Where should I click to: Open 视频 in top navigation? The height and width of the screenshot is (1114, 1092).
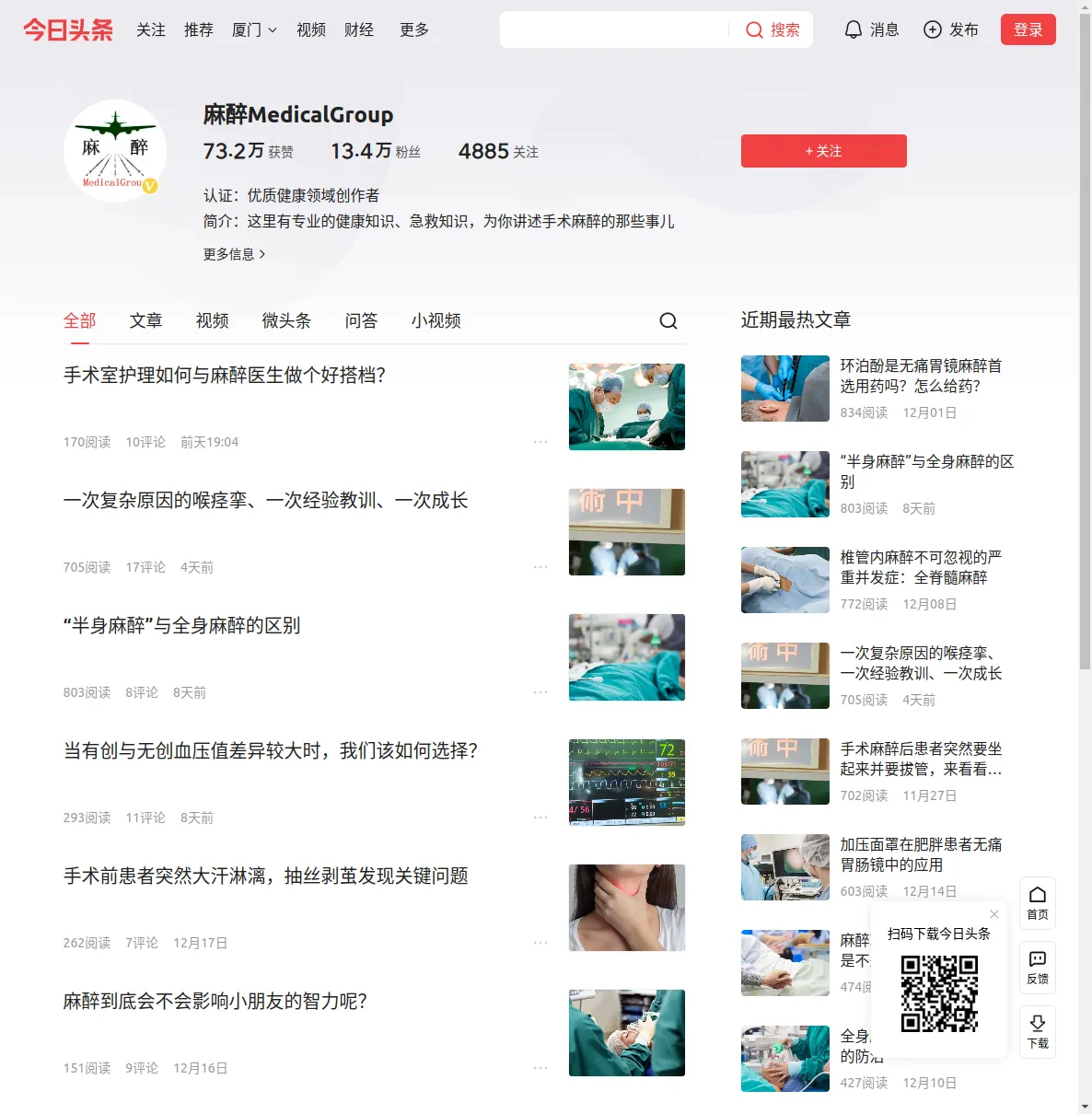pyautogui.click(x=311, y=30)
